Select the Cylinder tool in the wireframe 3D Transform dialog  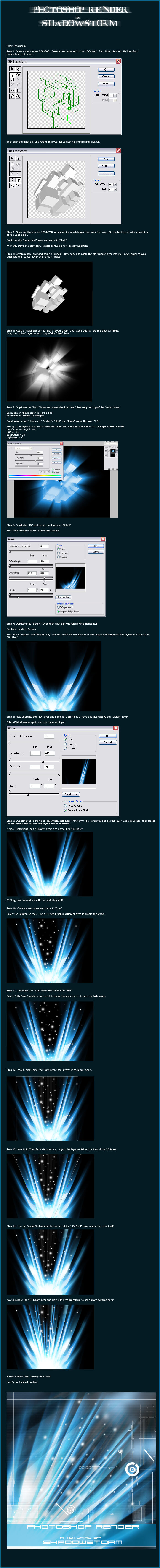[x=12, y=80]
